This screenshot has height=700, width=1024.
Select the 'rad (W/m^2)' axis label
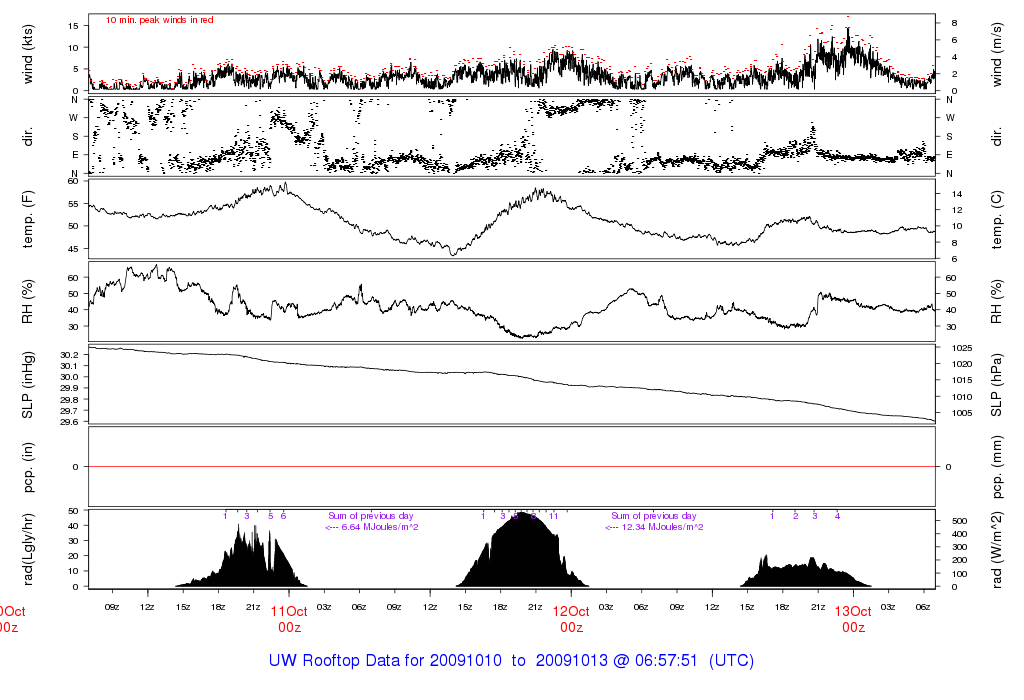coord(996,549)
